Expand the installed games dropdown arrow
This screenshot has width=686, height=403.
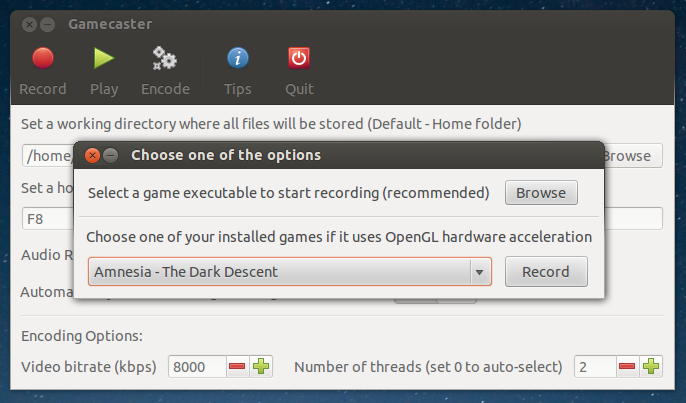tap(480, 272)
